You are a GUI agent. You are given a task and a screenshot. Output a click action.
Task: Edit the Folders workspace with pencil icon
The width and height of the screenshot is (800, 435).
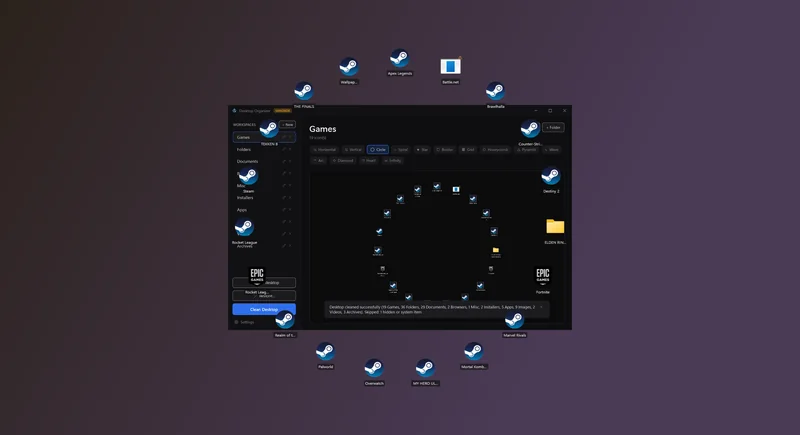284,149
